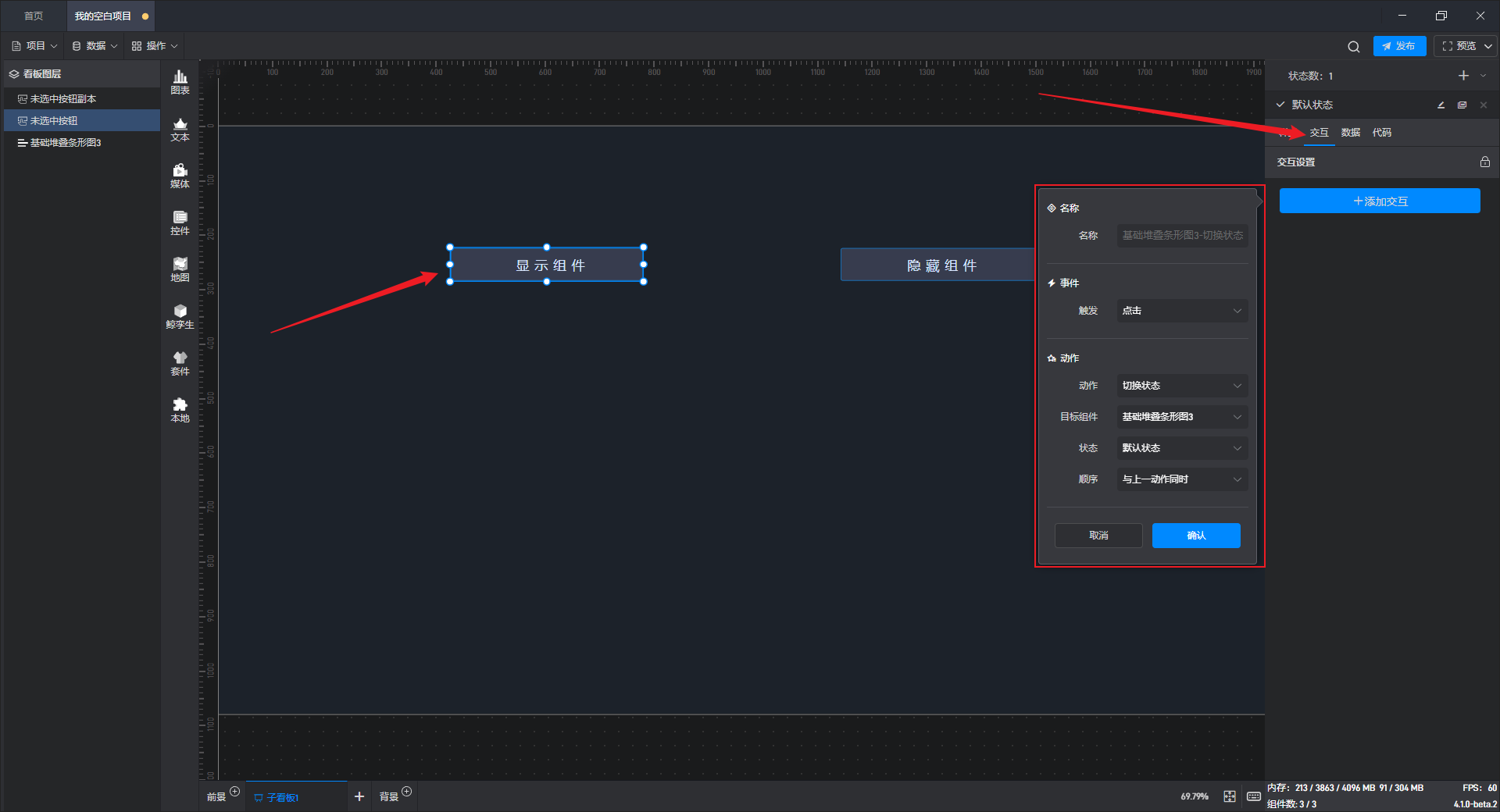This screenshot has height=812, width=1500.
Task: Click the 69.79% zoom value
Action: 1195,796
